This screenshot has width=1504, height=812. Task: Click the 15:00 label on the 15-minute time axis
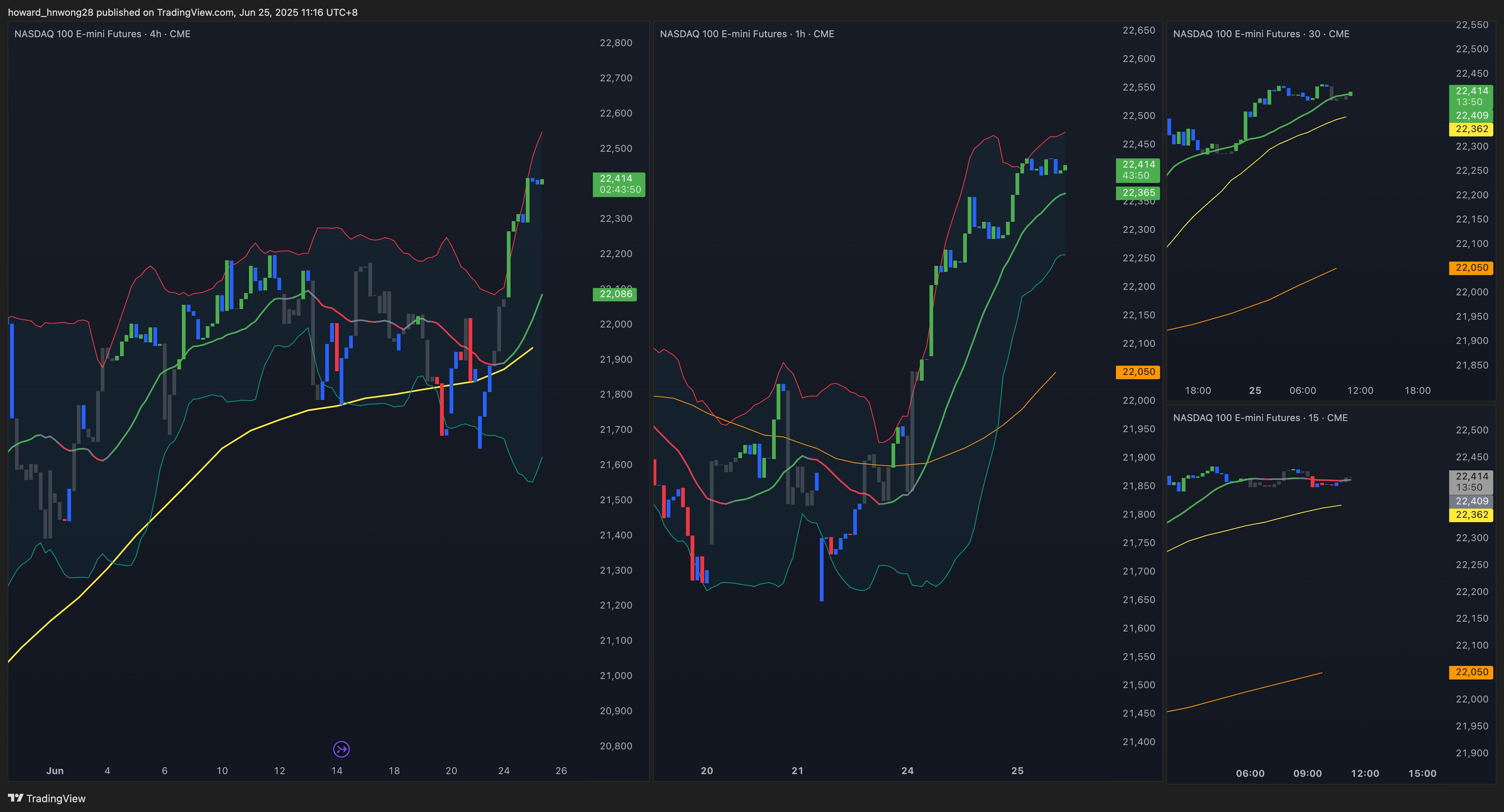1422,774
